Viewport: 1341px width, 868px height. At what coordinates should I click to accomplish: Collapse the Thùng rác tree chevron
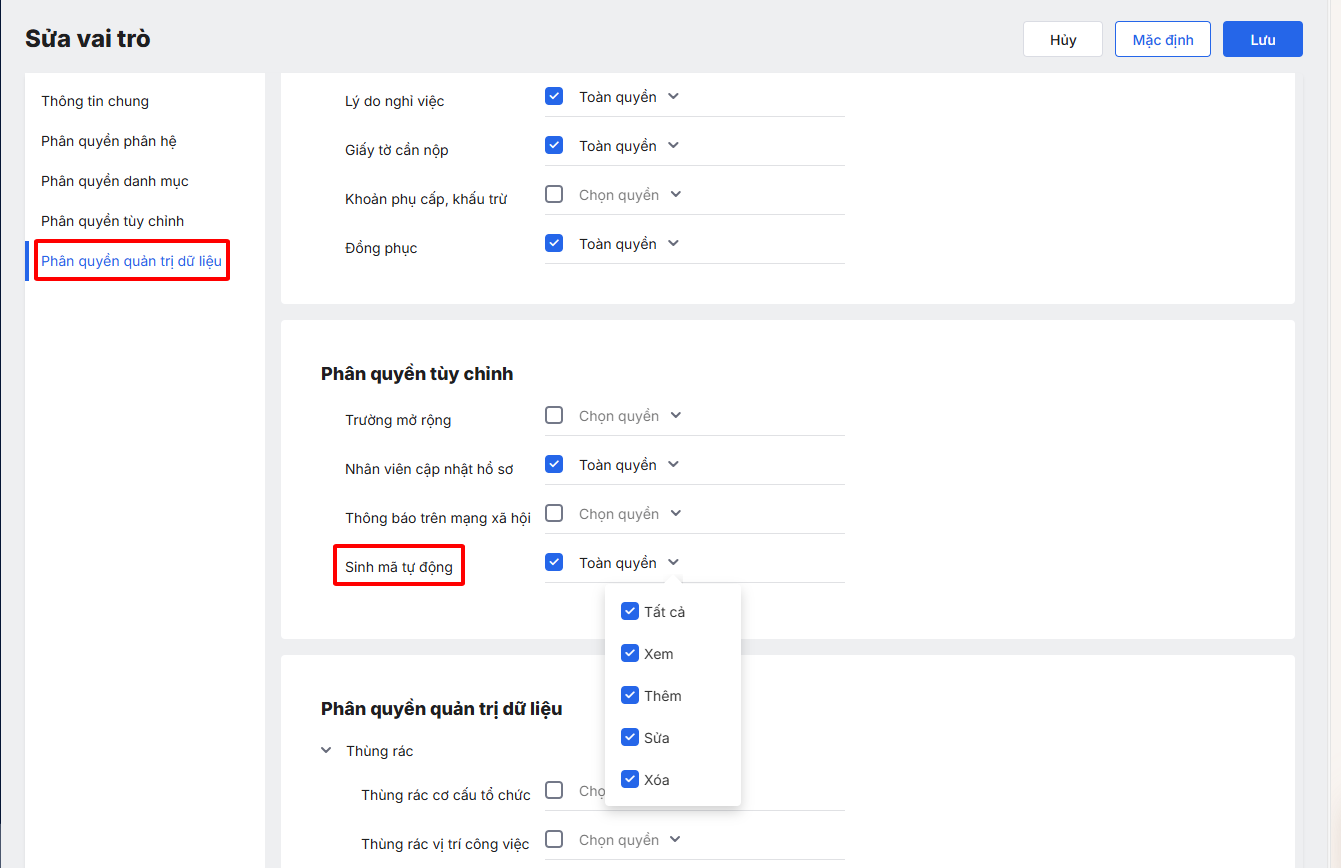[x=326, y=751]
